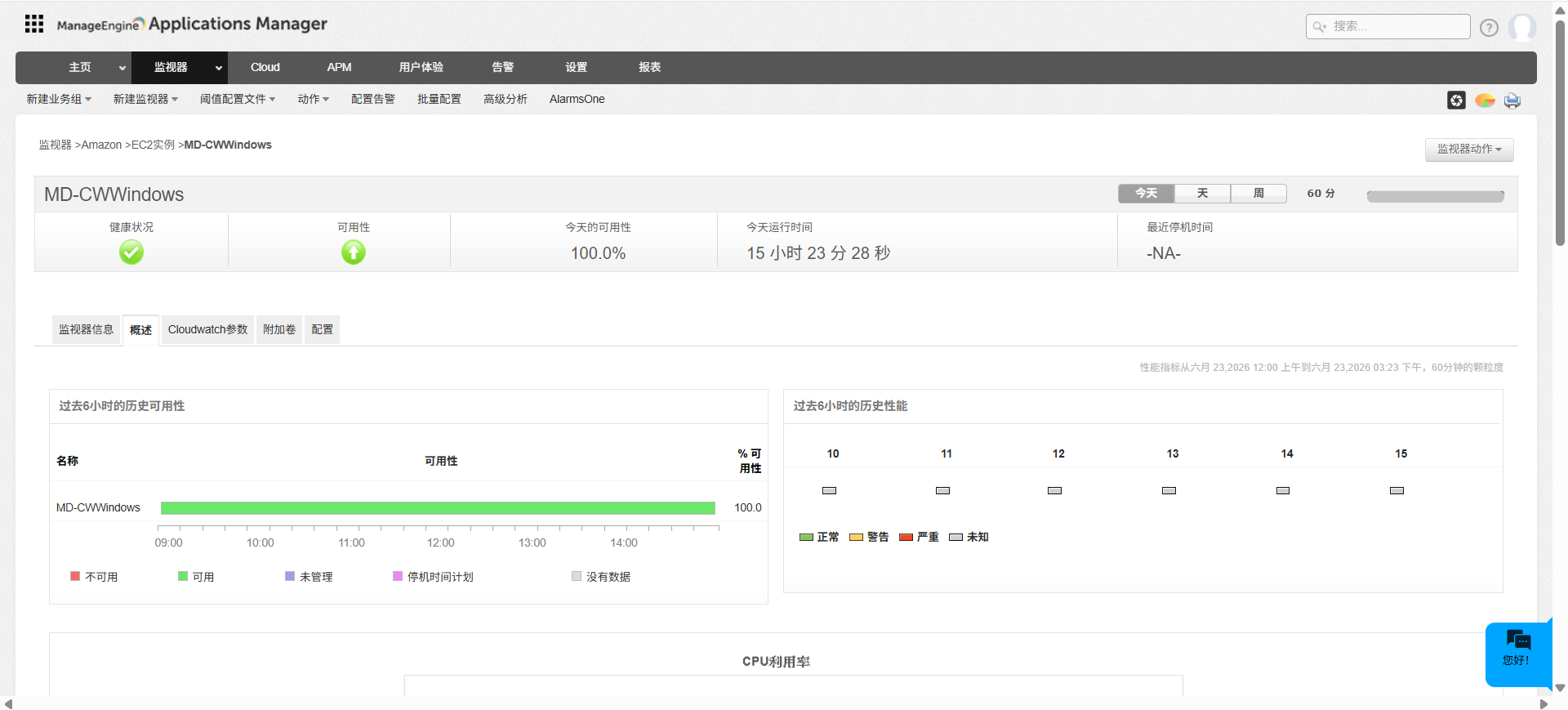This screenshot has height=710, width=1568.
Task: Click the performance status box under hour 15
Action: tap(1397, 490)
